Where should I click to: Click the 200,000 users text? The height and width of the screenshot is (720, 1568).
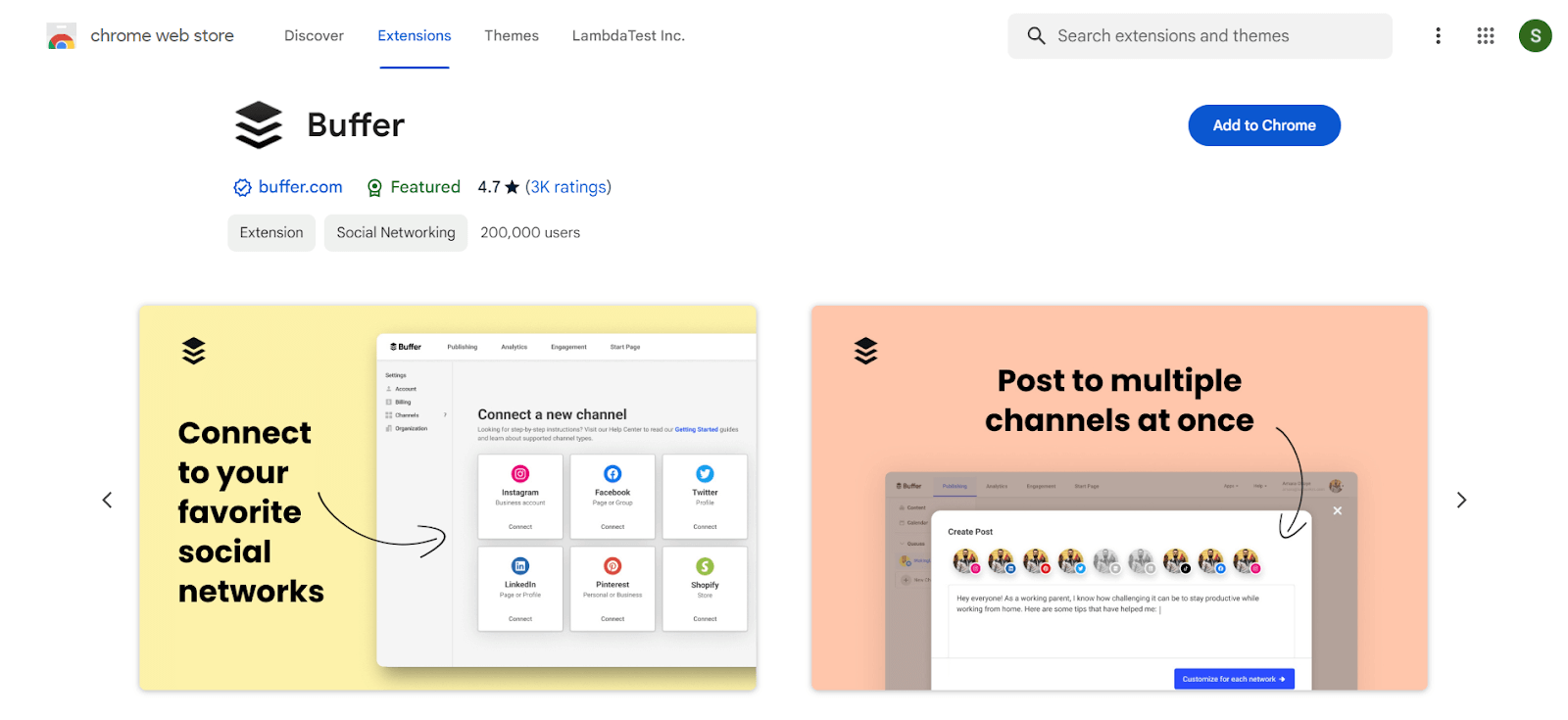[x=530, y=233]
